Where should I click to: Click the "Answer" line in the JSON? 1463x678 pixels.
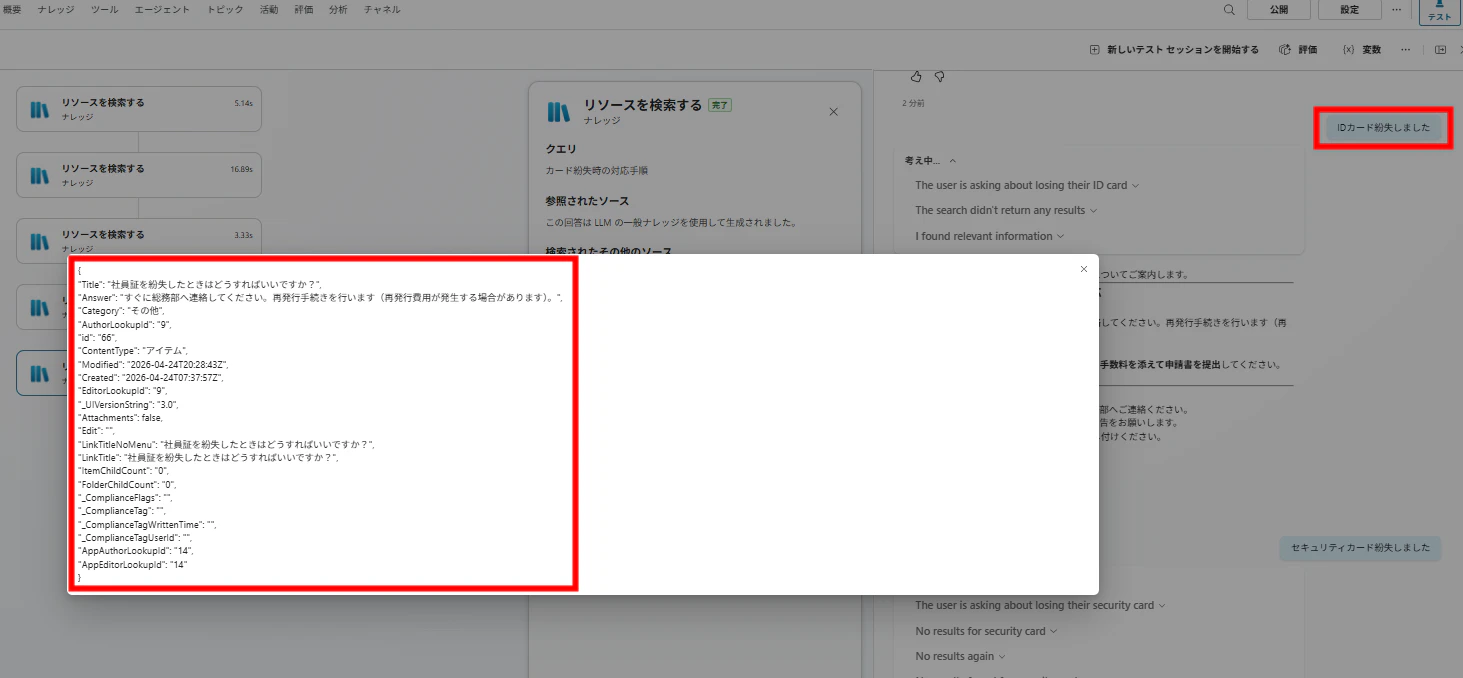(320, 298)
